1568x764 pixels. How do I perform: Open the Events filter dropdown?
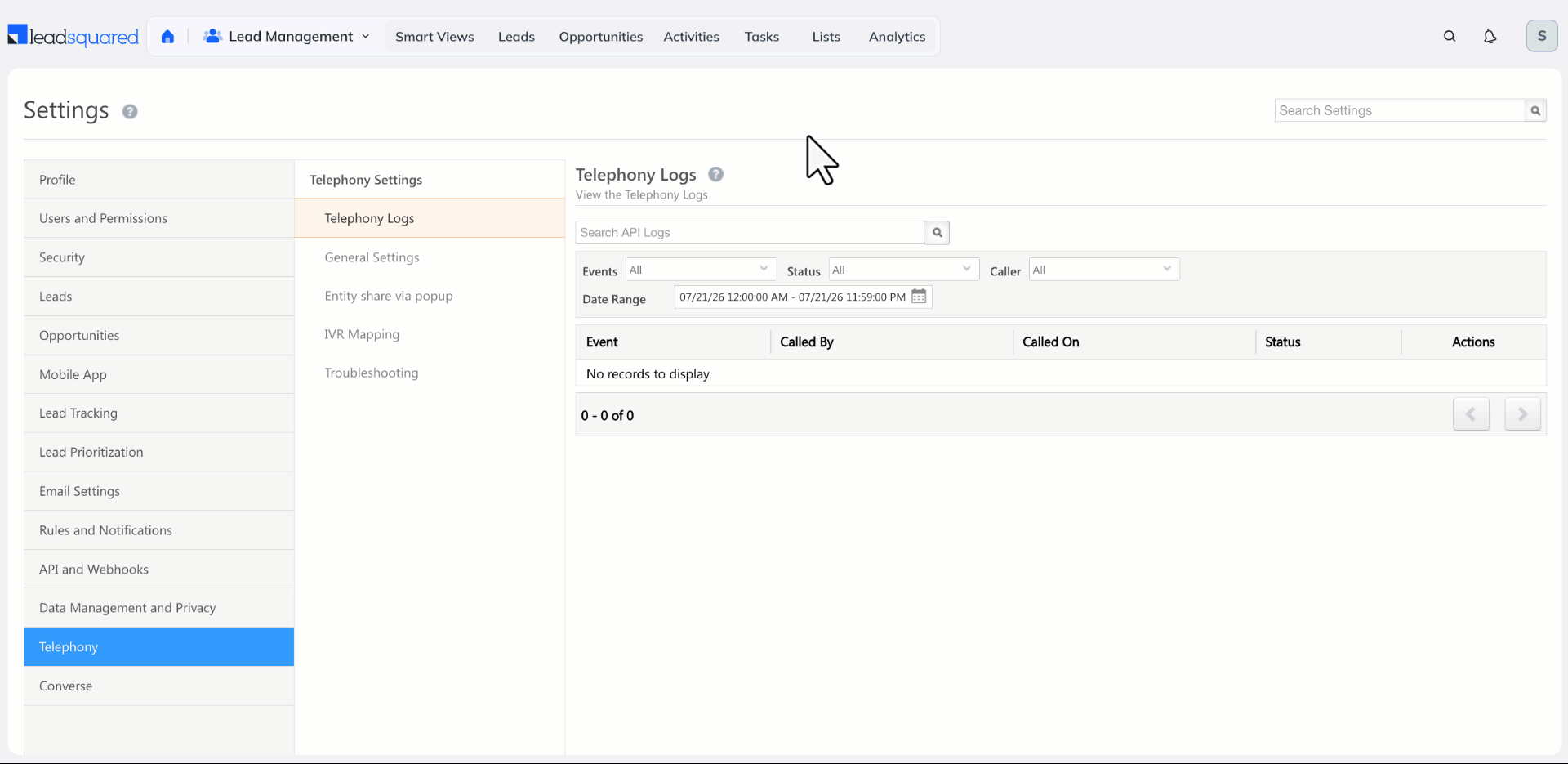(x=701, y=270)
